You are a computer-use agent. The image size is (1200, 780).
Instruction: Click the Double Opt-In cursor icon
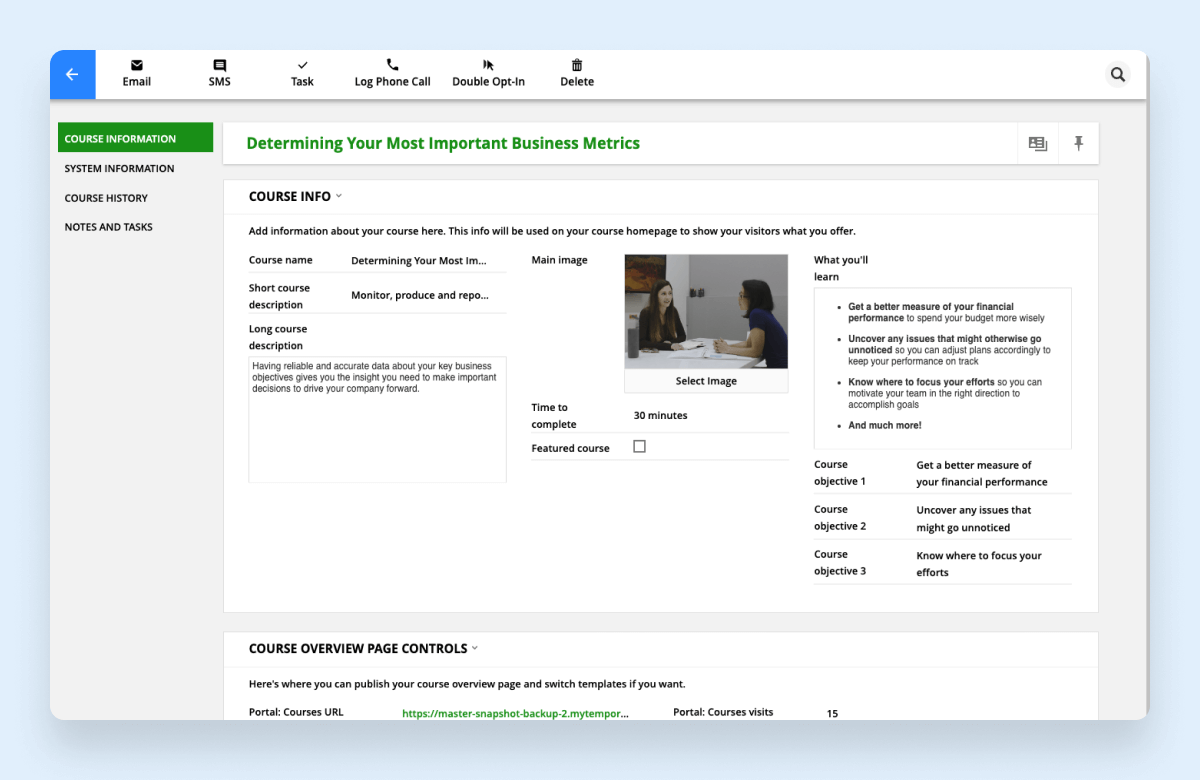pos(488,65)
